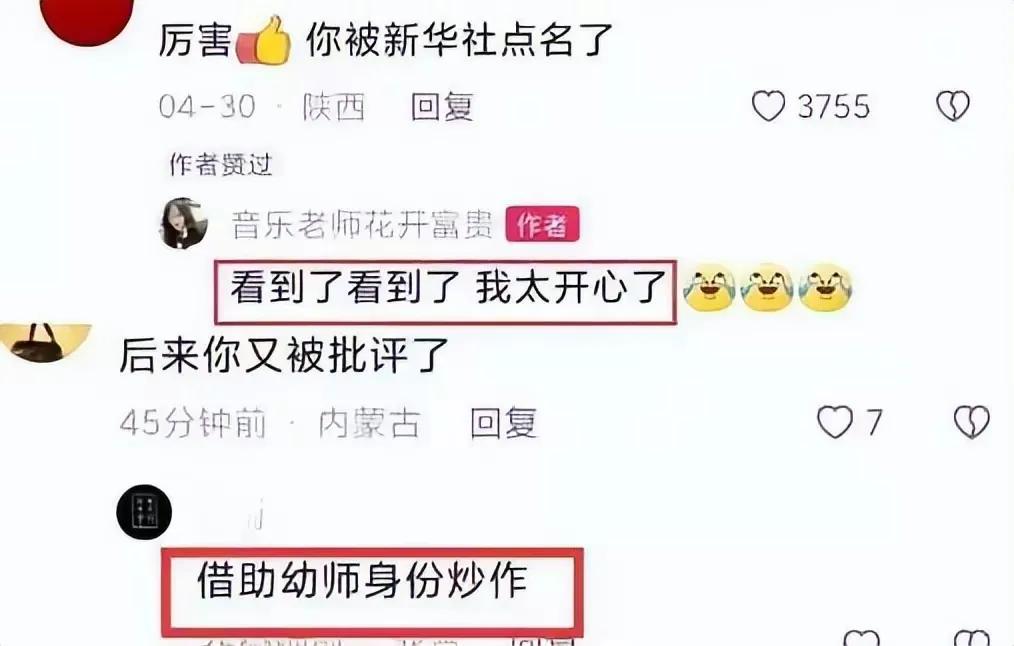This screenshot has width=1014, height=646.
Task: Click the pink 作者 badge
Action: (x=542, y=224)
